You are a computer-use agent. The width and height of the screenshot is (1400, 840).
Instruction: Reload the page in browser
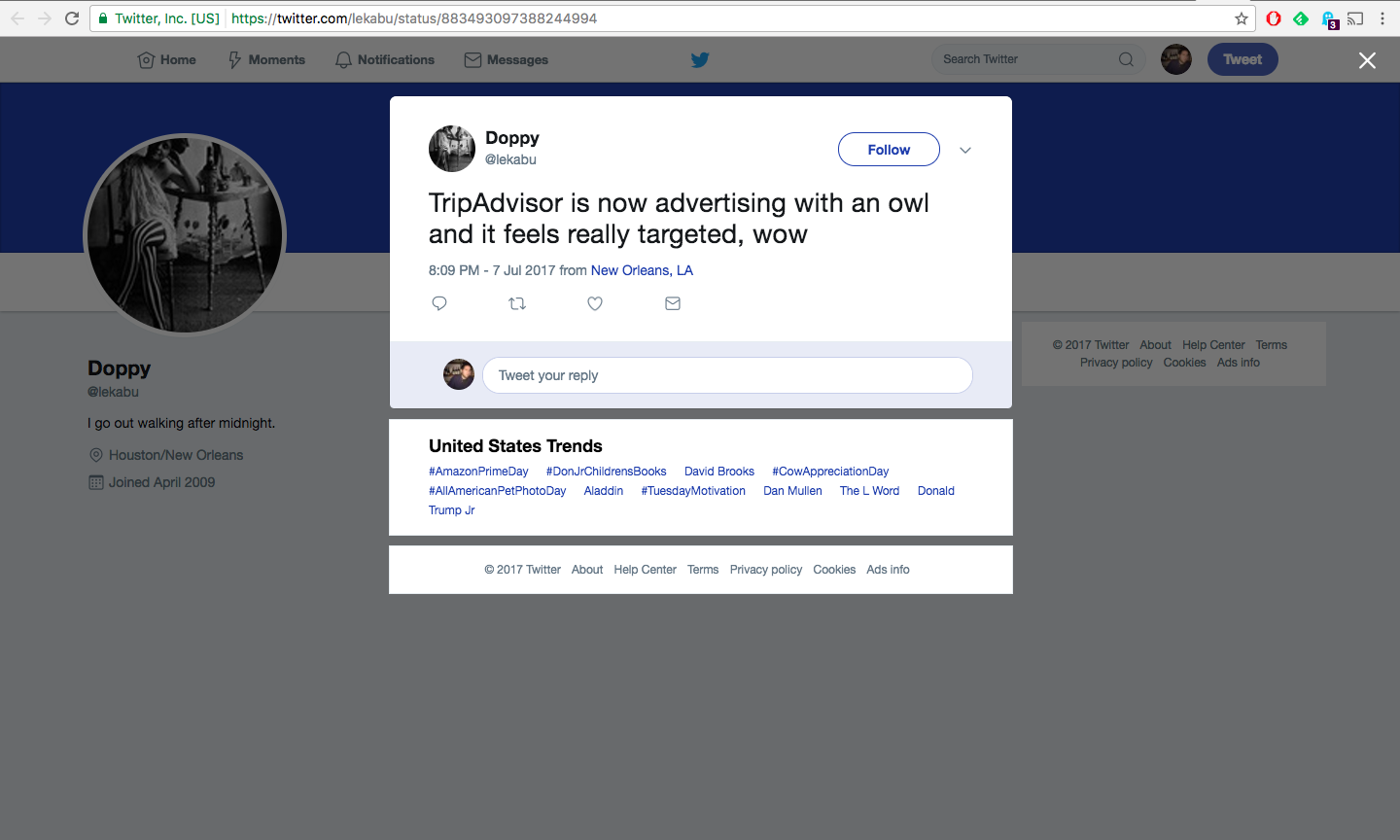tap(72, 18)
